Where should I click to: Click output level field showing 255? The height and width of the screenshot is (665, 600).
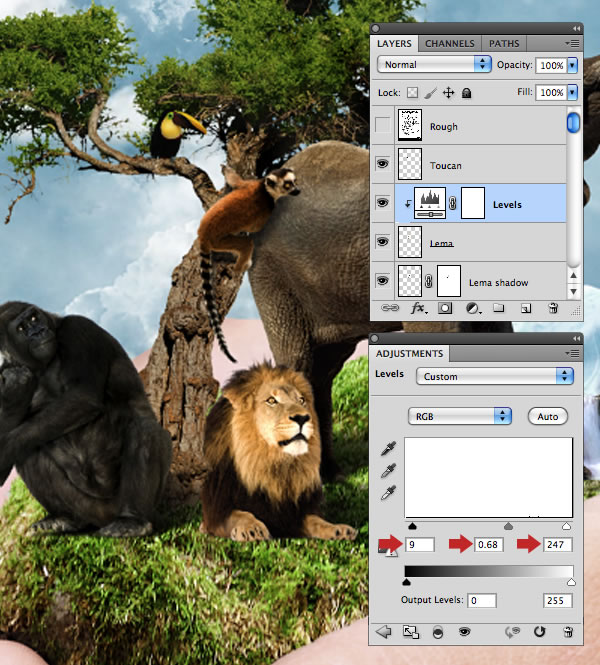pyautogui.click(x=558, y=601)
